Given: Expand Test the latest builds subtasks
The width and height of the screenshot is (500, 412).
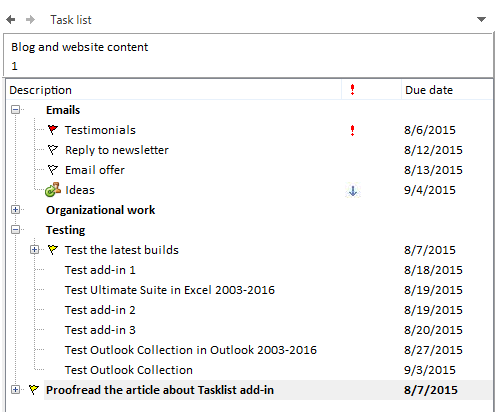Looking at the screenshot, I should pyautogui.click(x=34, y=249).
